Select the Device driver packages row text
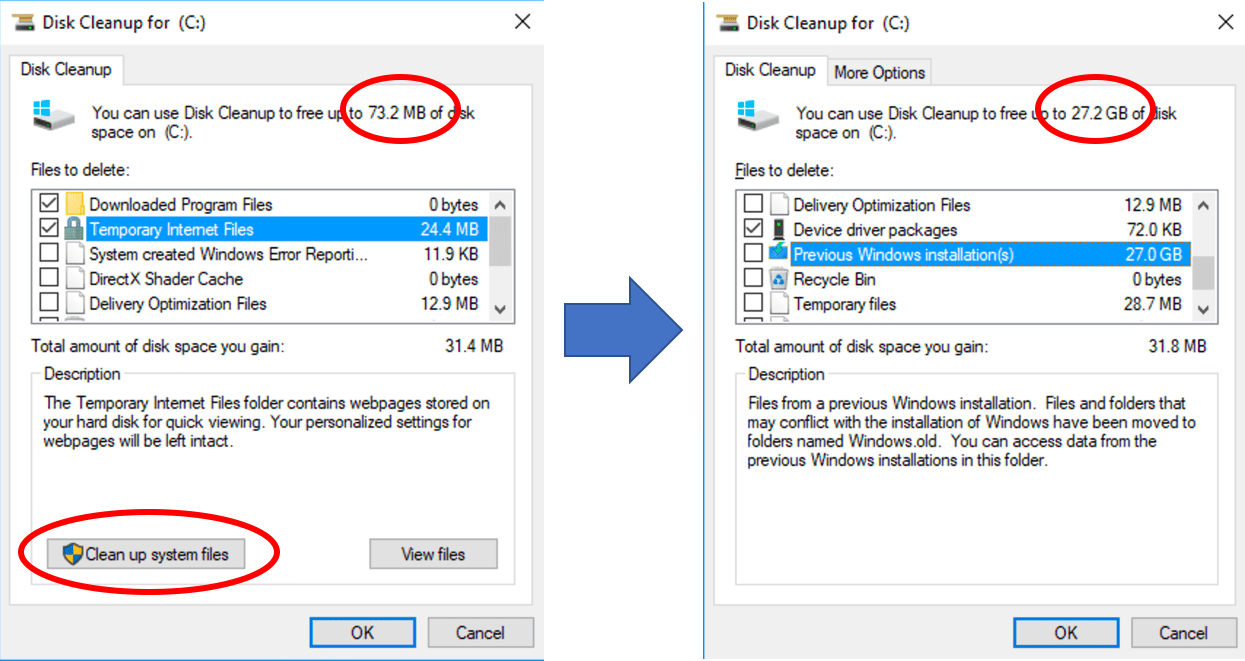The width and height of the screenshot is (1245, 661). coord(875,229)
